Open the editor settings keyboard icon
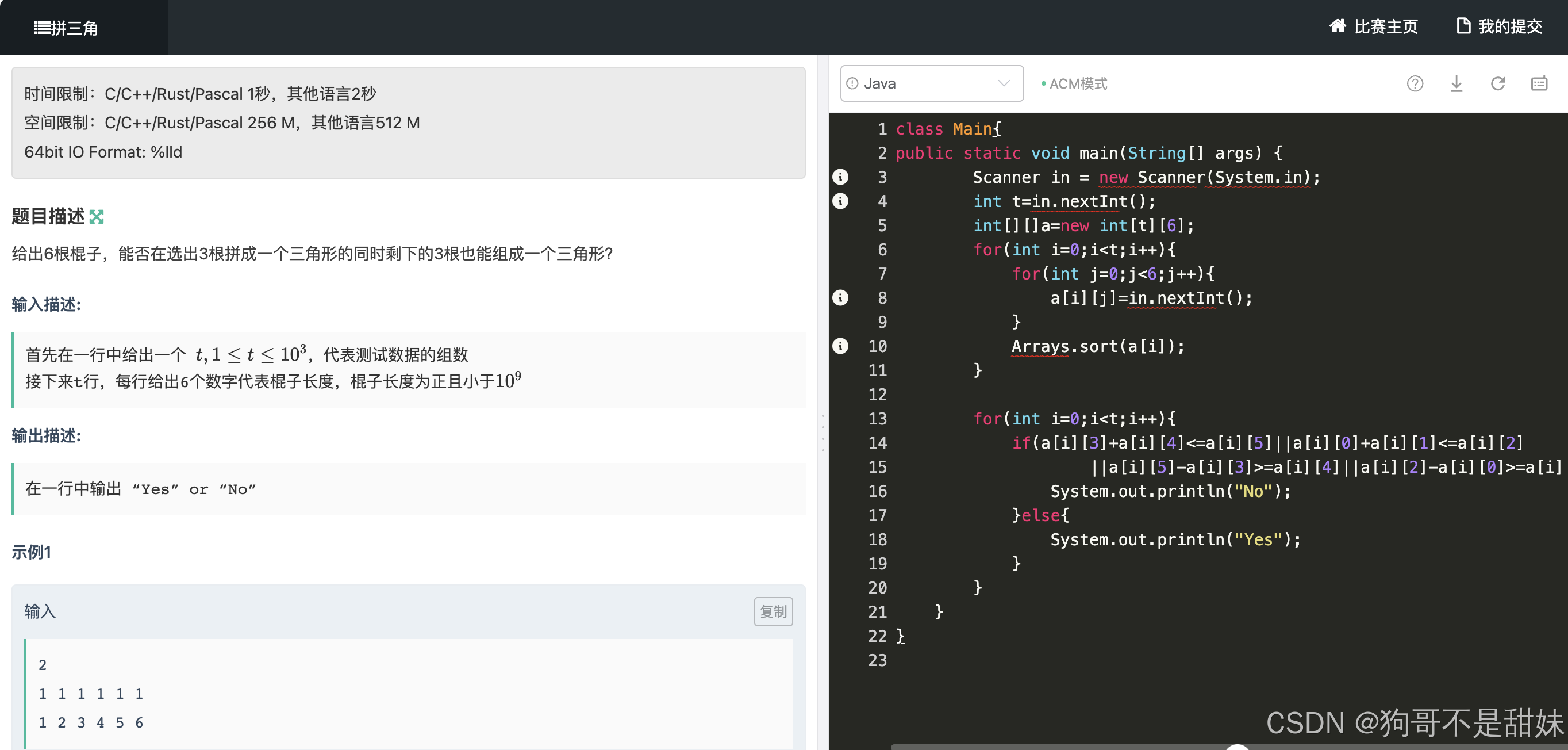The image size is (1568, 750). tap(1539, 83)
